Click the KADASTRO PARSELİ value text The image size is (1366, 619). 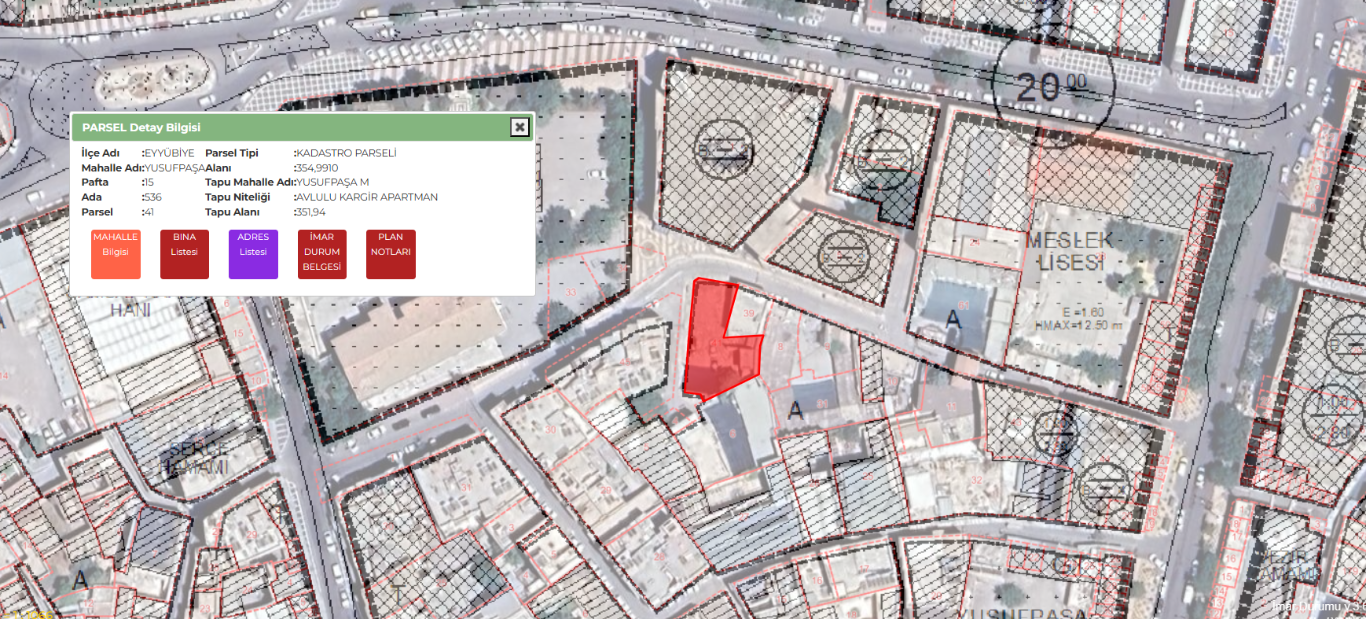pos(347,153)
